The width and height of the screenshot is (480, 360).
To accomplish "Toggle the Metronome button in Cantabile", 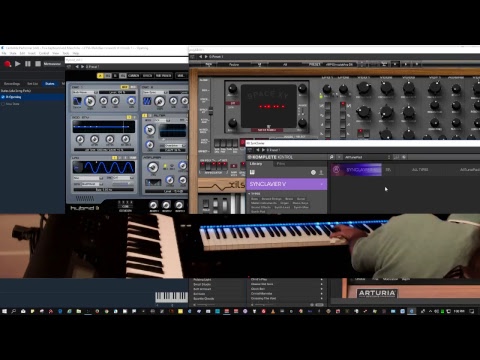I will [x=52, y=63].
